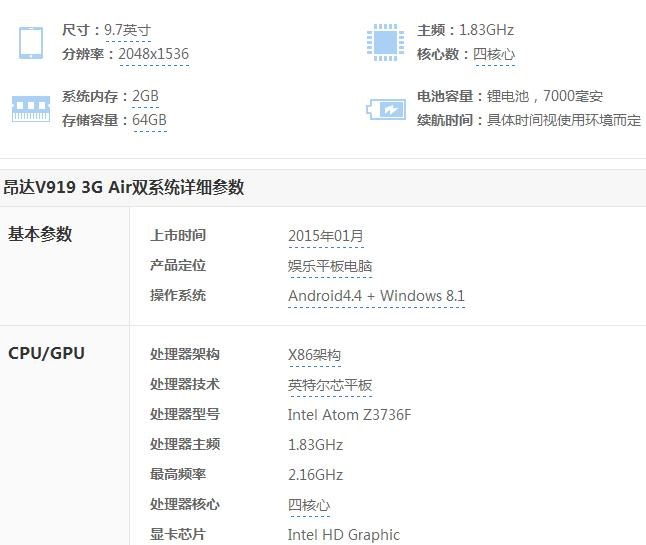Click 四核心 link beside 处理器核心
This screenshot has height=545, width=646.
click(x=309, y=505)
